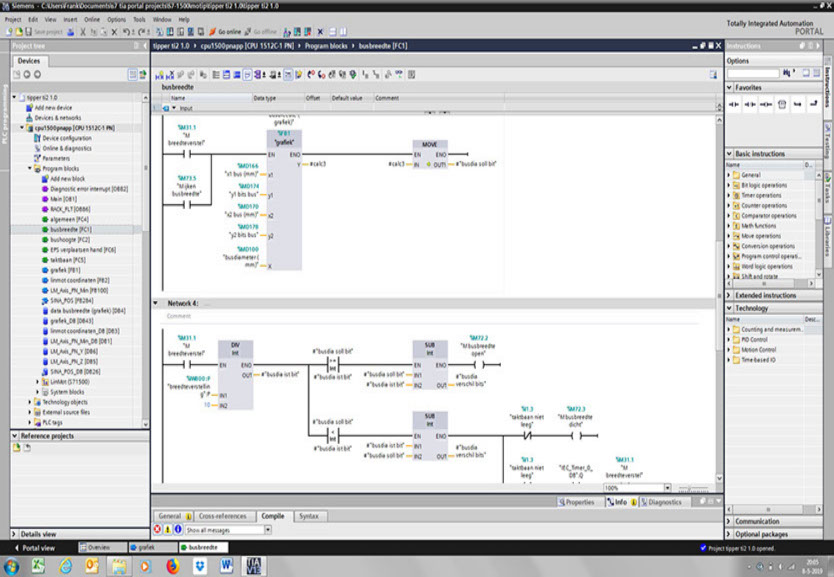Viewport: 834px width, 577px height.
Task: Insert a normally closed contact from Favorites
Action: coord(750,104)
